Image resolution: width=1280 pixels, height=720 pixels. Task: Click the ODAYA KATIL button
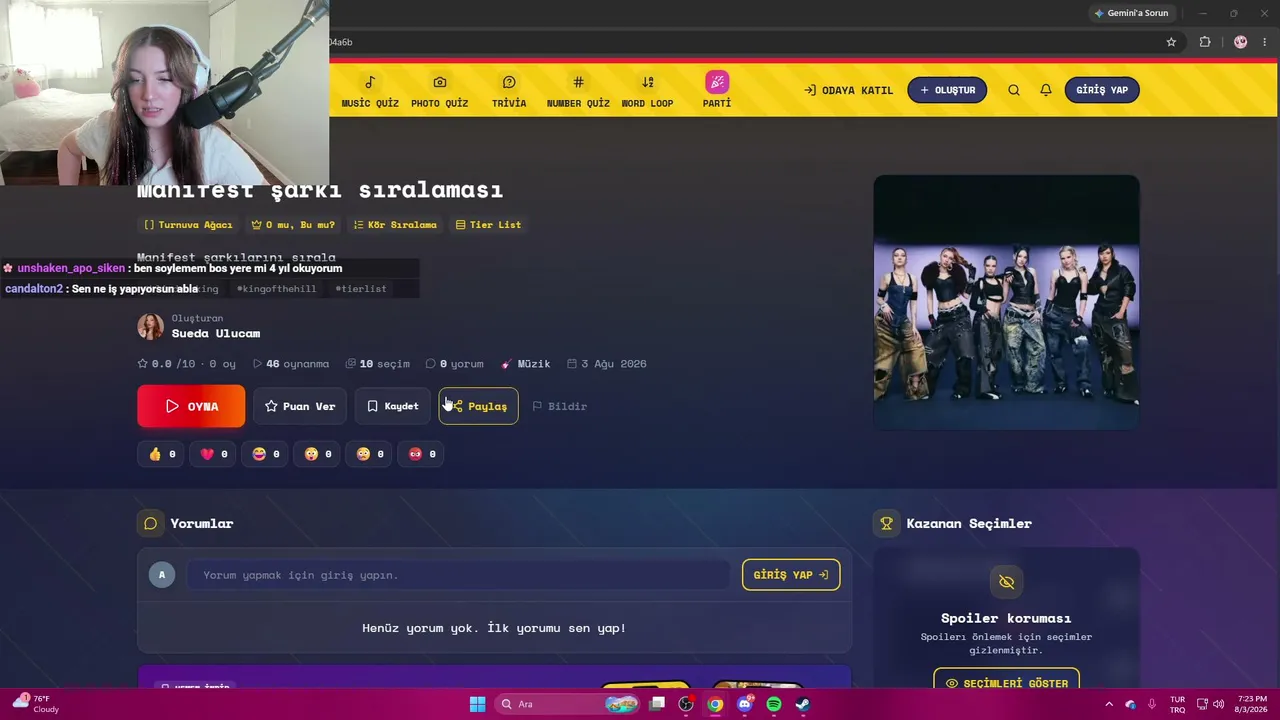coord(848,90)
